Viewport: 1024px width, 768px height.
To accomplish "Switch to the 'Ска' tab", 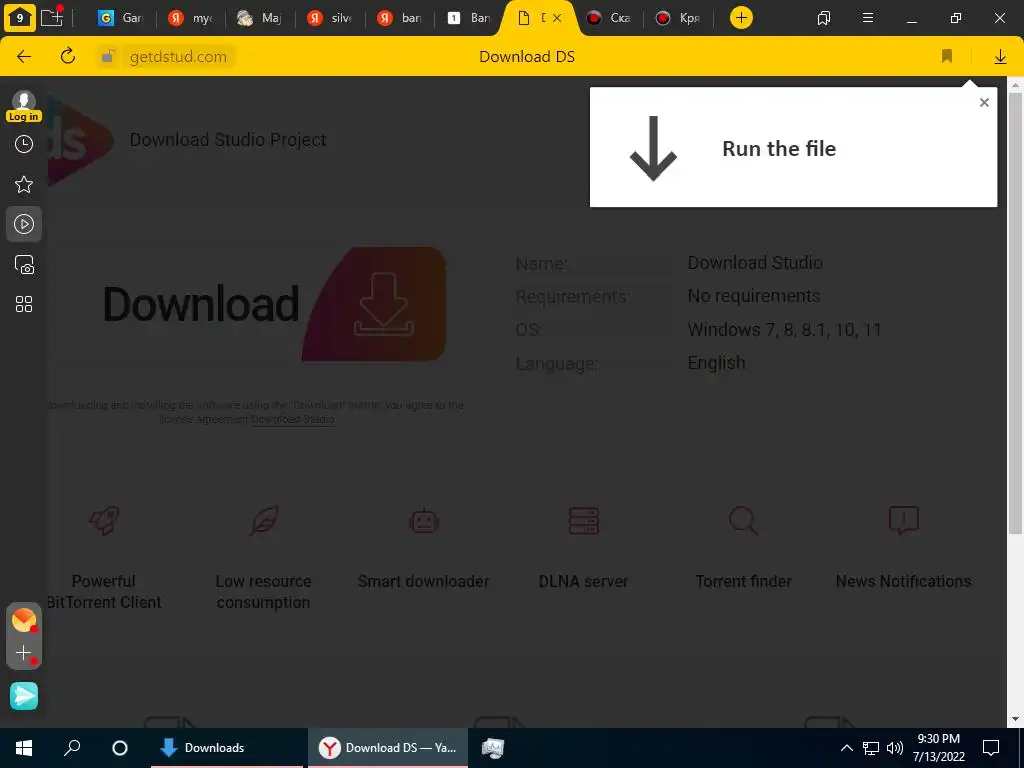I will click(x=609, y=18).
